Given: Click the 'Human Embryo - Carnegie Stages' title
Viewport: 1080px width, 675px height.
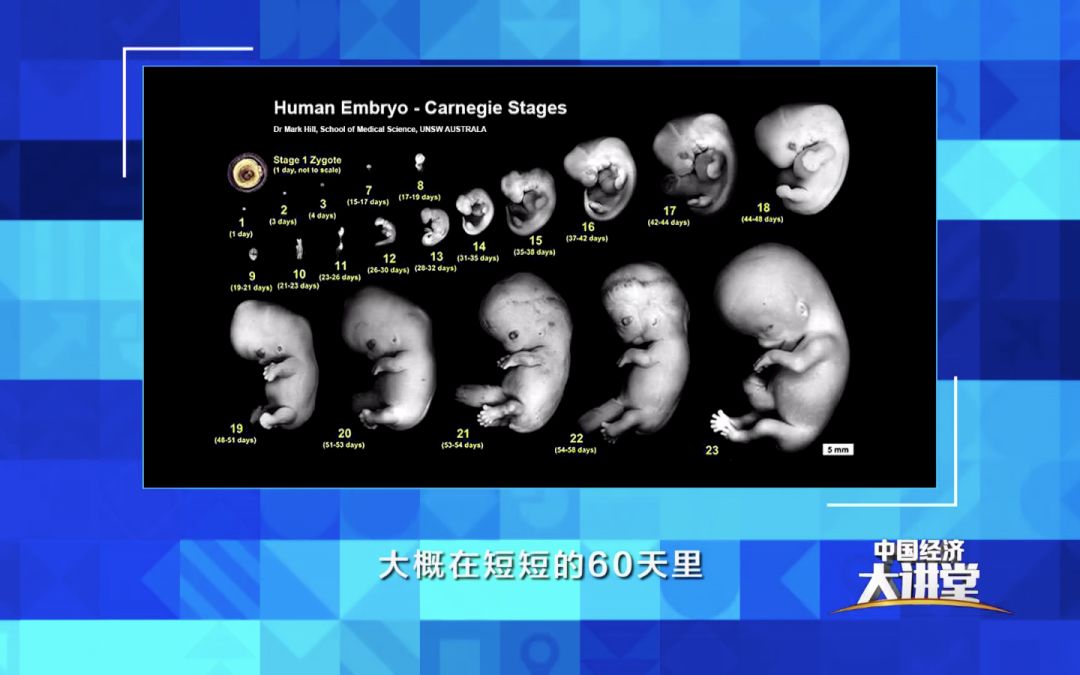Looking at the screenshot, I should click(420, 108).
